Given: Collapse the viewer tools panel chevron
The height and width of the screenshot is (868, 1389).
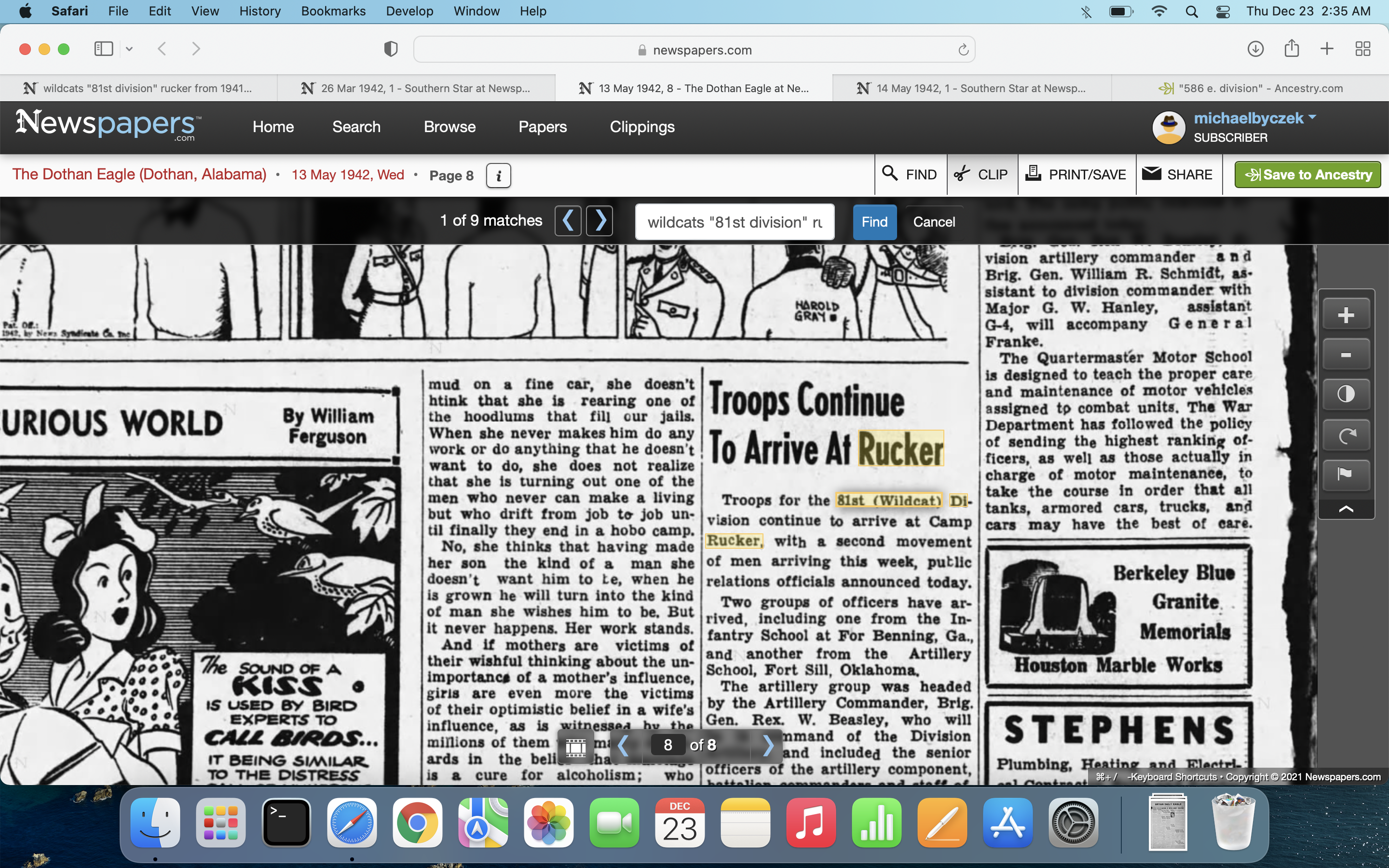Looking at the screenshot, I should (1346, 509).
